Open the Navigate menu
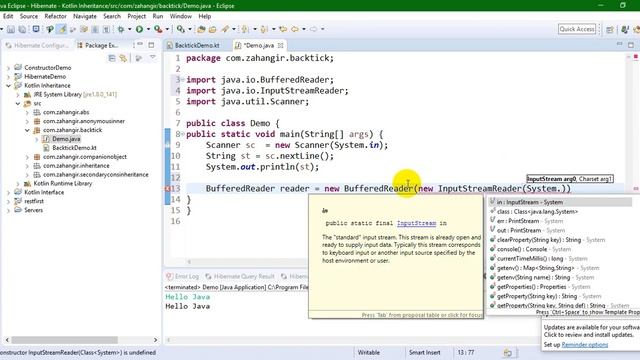Screen dimensions: 640x360 click(84, 16)
